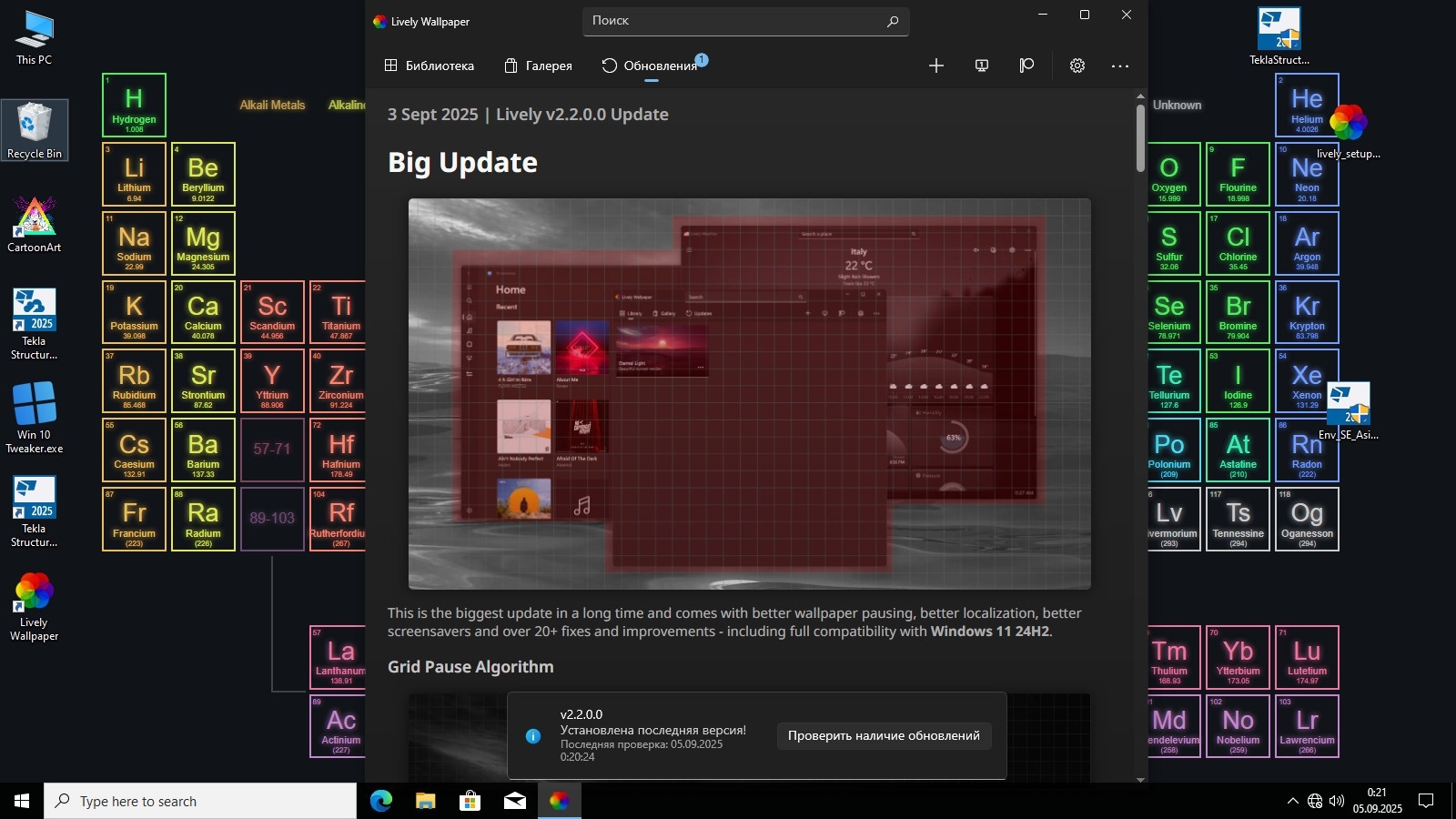This screenshot has width=1456, height=819.
Task: Switch to the Галерея tab
Action: 539,66
